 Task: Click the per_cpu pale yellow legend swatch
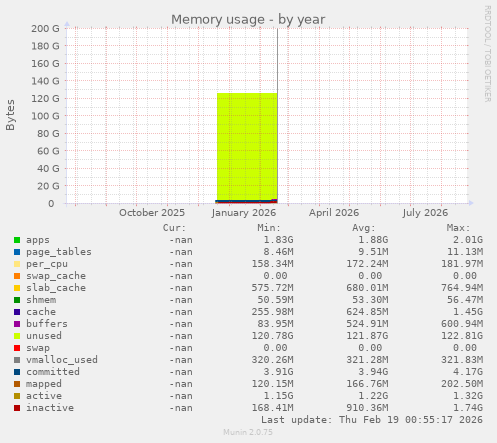(17, 264)
